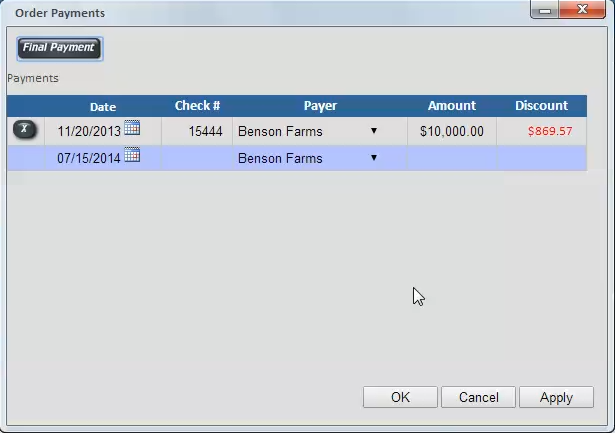Click the check number 15444 field

coord(197,131)
